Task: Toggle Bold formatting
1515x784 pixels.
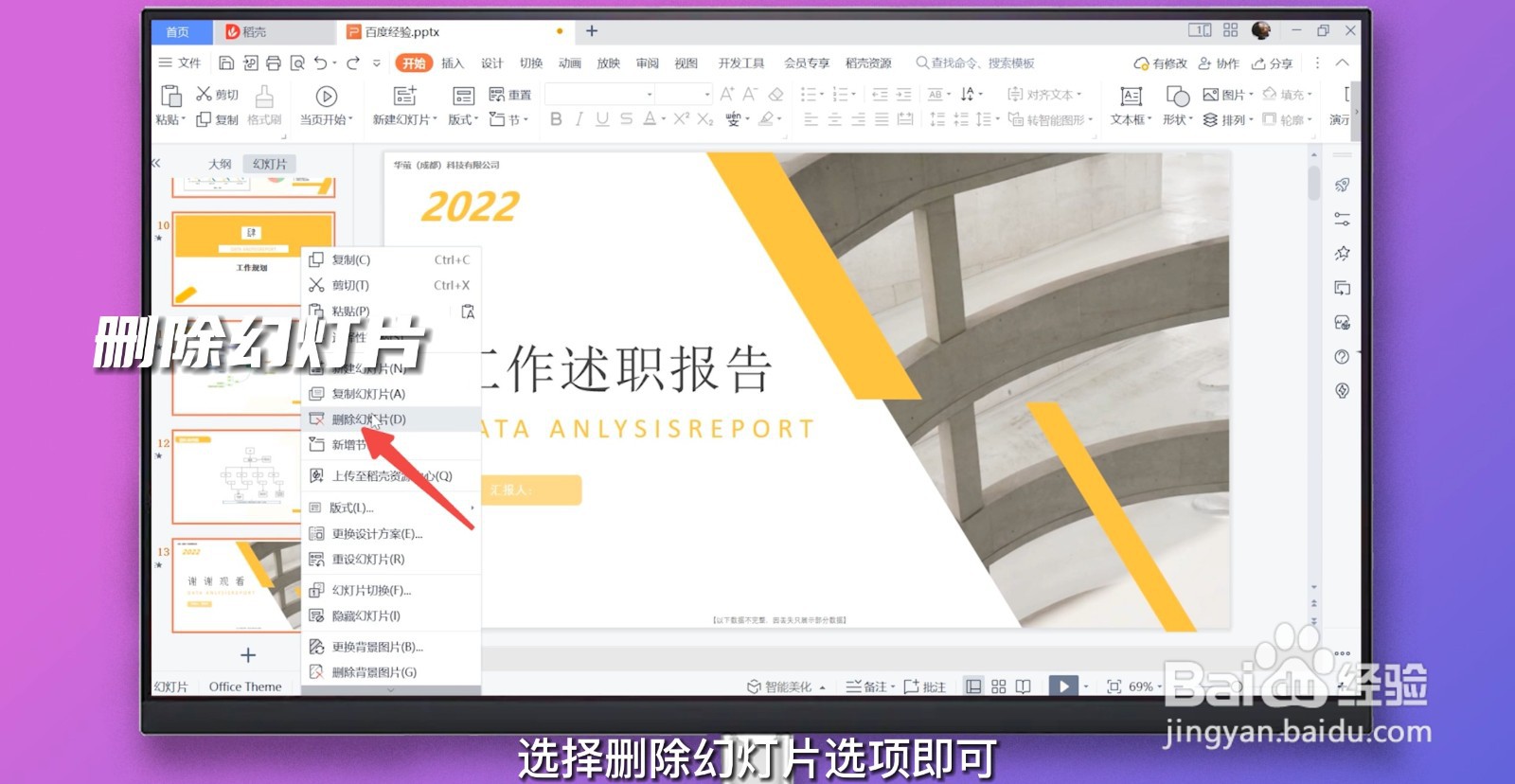Action: 556,119
